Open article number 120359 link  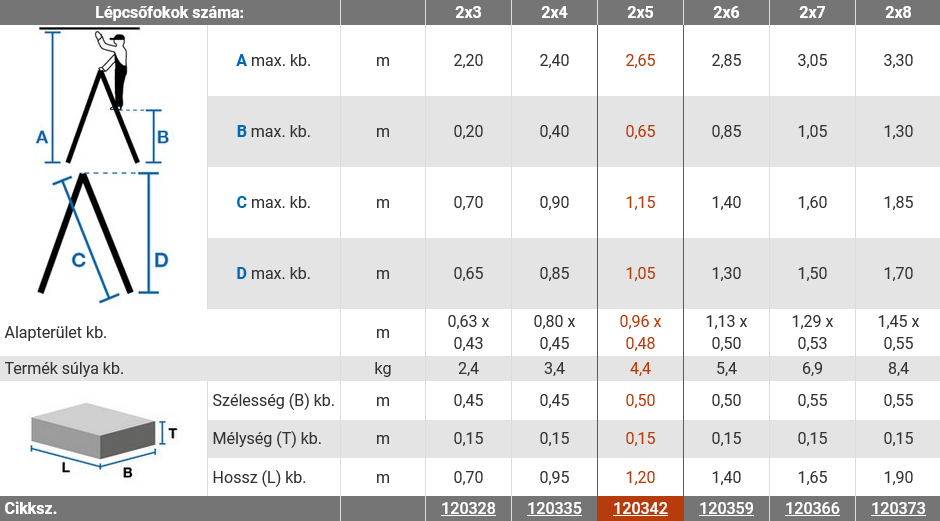coord(726,508)
